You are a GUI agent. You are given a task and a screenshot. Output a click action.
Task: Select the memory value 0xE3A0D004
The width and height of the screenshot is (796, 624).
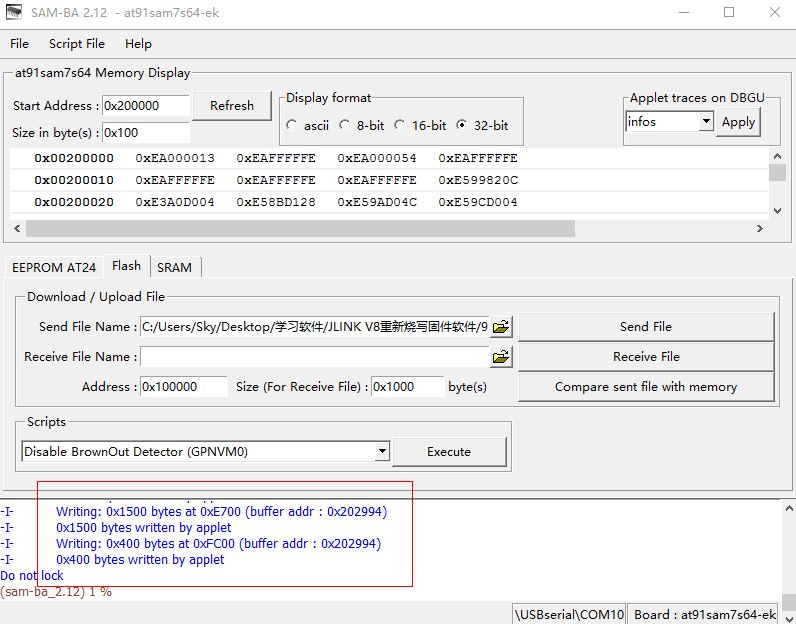pyautogui.click(x=175, y=202)
